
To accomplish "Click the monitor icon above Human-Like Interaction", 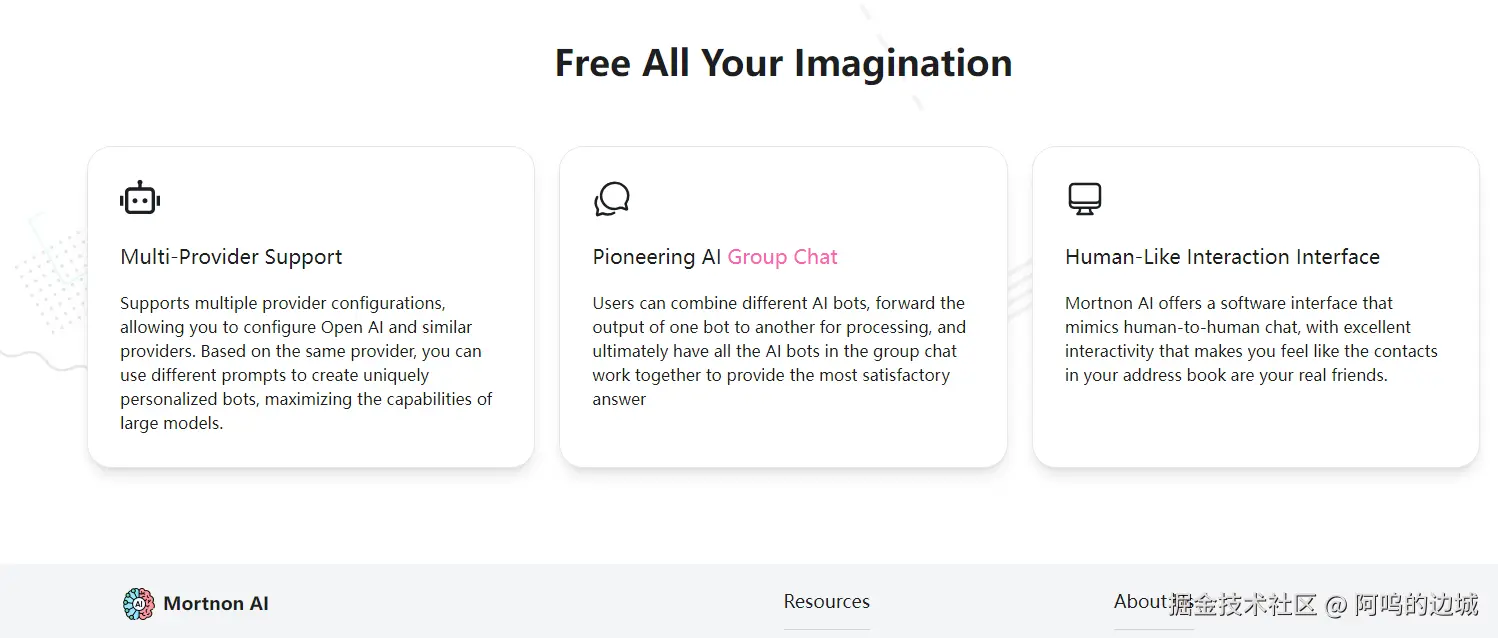I will point(1084,199).
